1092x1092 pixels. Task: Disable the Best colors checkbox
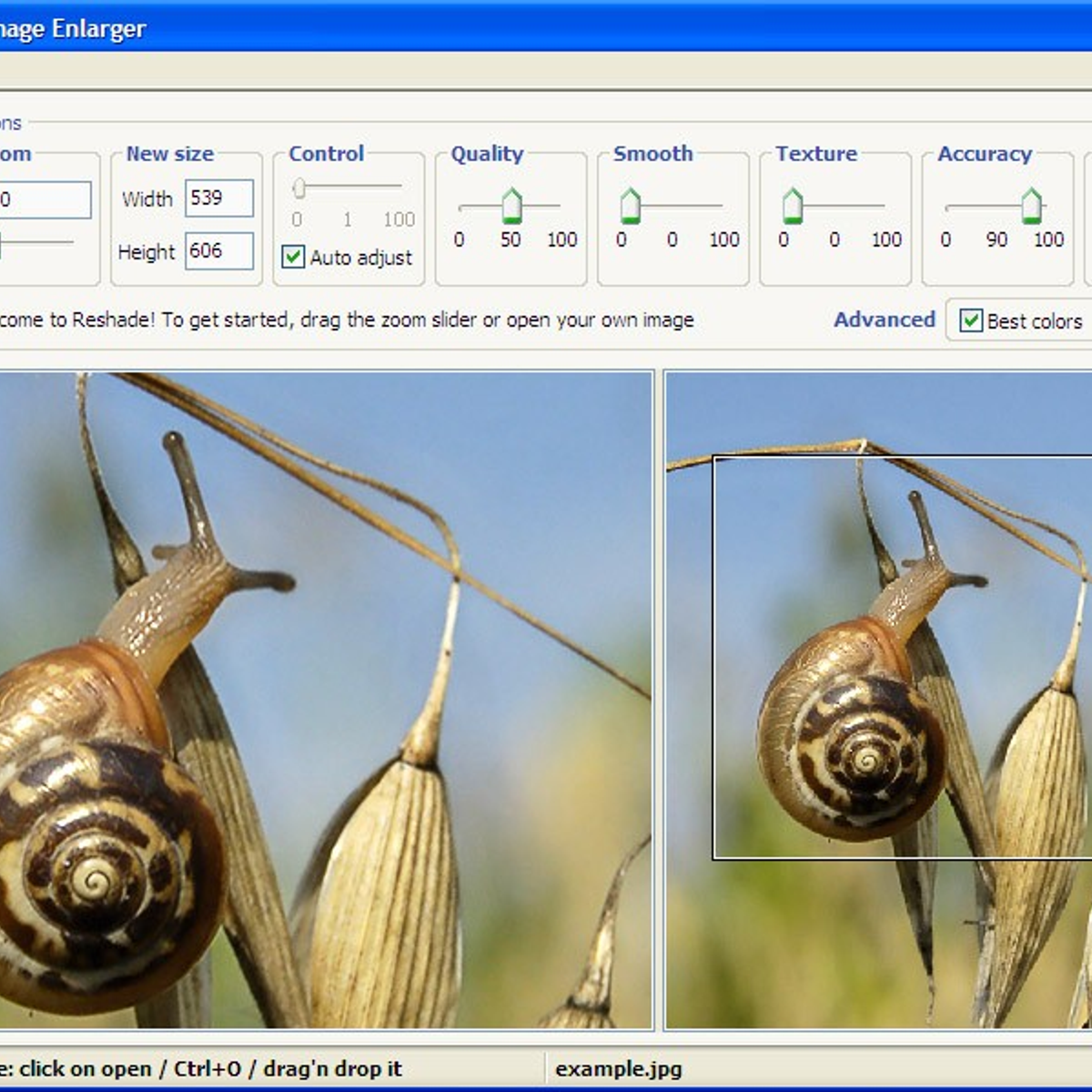pos(971,321)
